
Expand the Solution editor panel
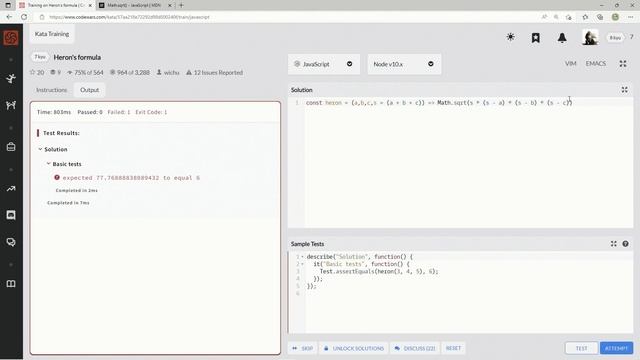click(x=624, y=90)
